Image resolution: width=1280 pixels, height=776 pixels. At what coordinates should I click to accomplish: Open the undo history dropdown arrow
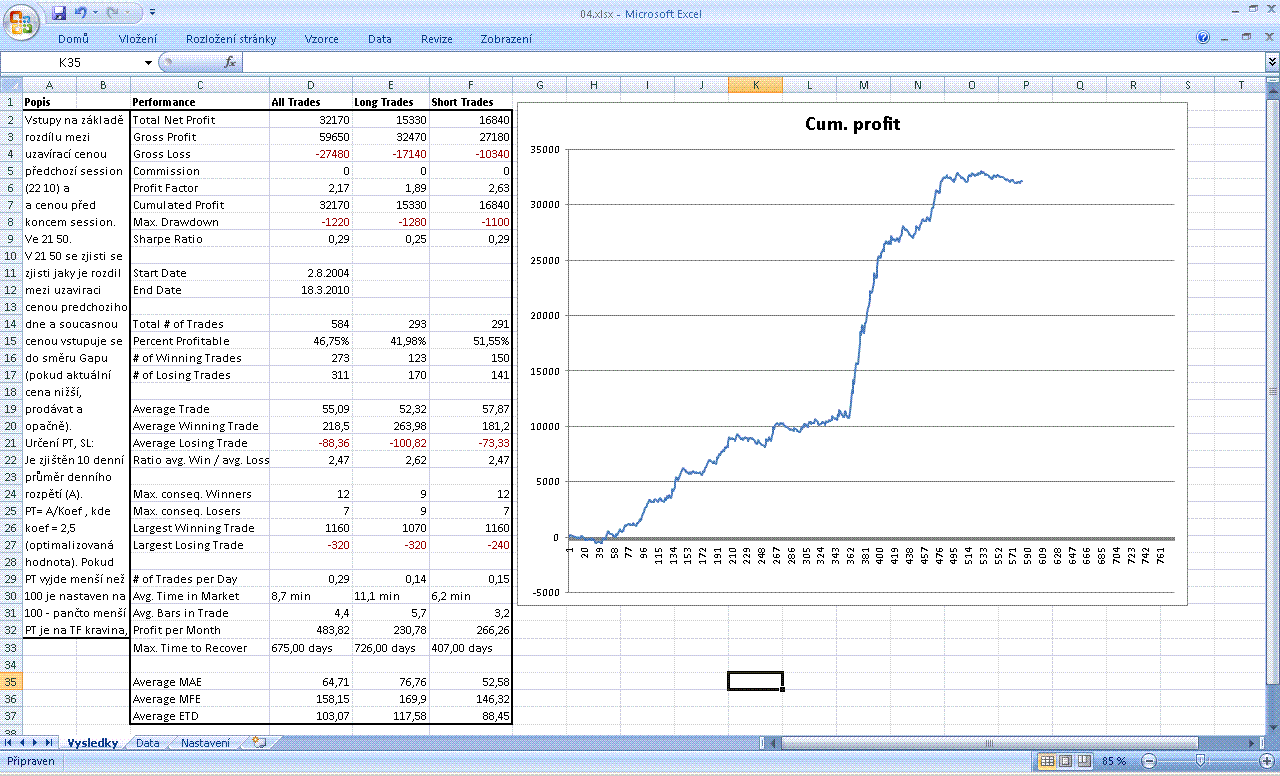(94, 13)
